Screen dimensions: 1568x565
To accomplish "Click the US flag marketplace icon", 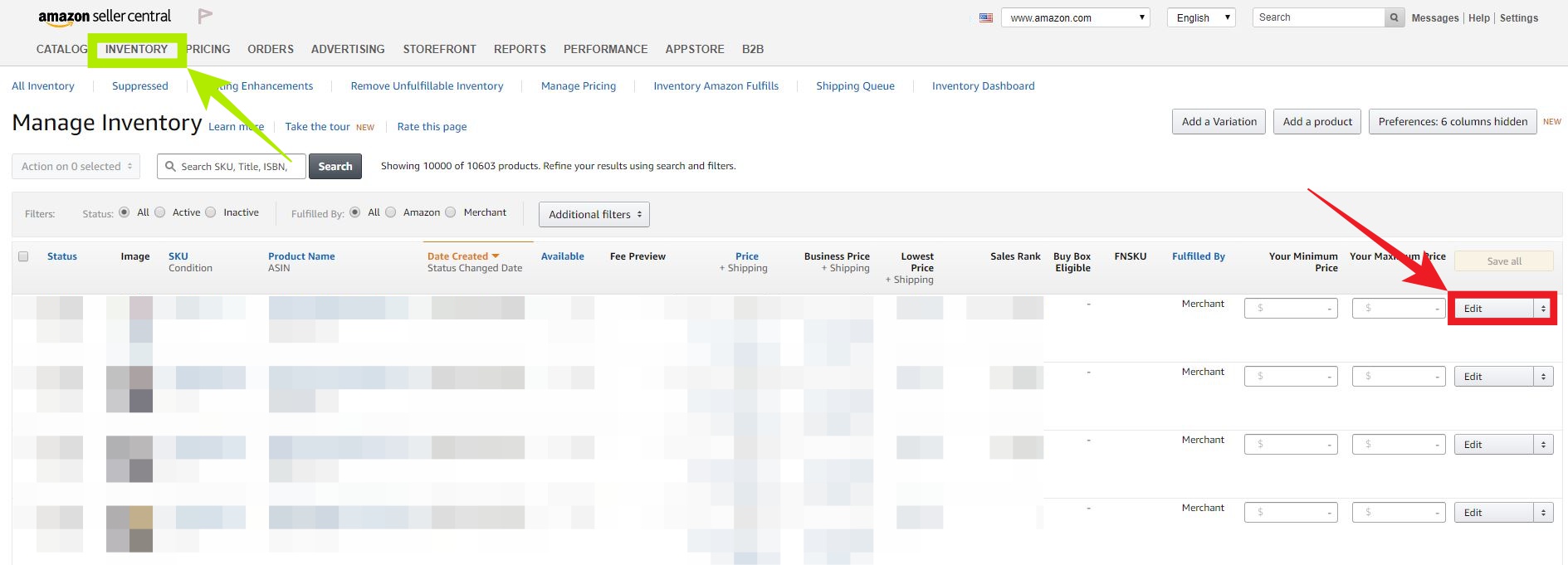I will (x=986, y=17).
